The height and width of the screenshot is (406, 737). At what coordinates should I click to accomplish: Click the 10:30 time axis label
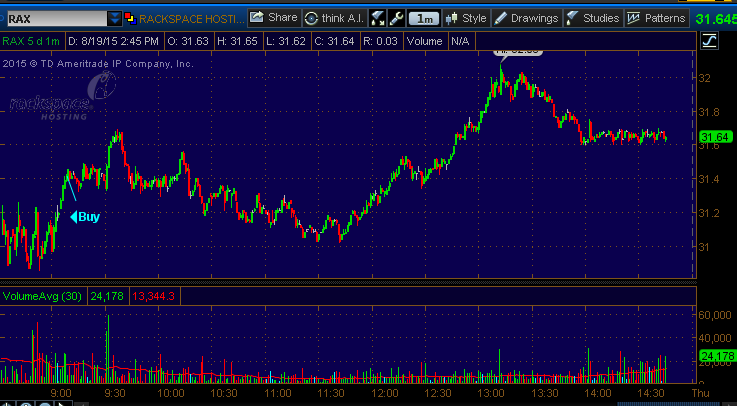pos(223,393)
